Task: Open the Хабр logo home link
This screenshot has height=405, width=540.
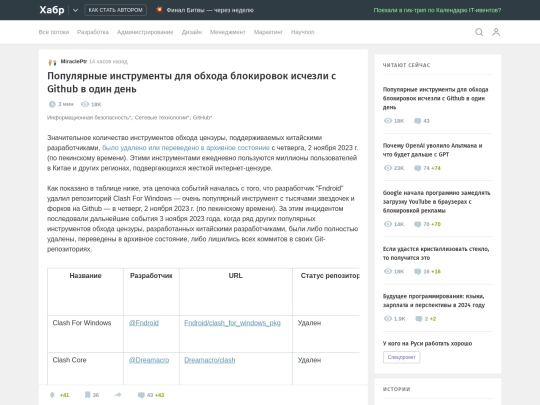Action: point(52,10)
